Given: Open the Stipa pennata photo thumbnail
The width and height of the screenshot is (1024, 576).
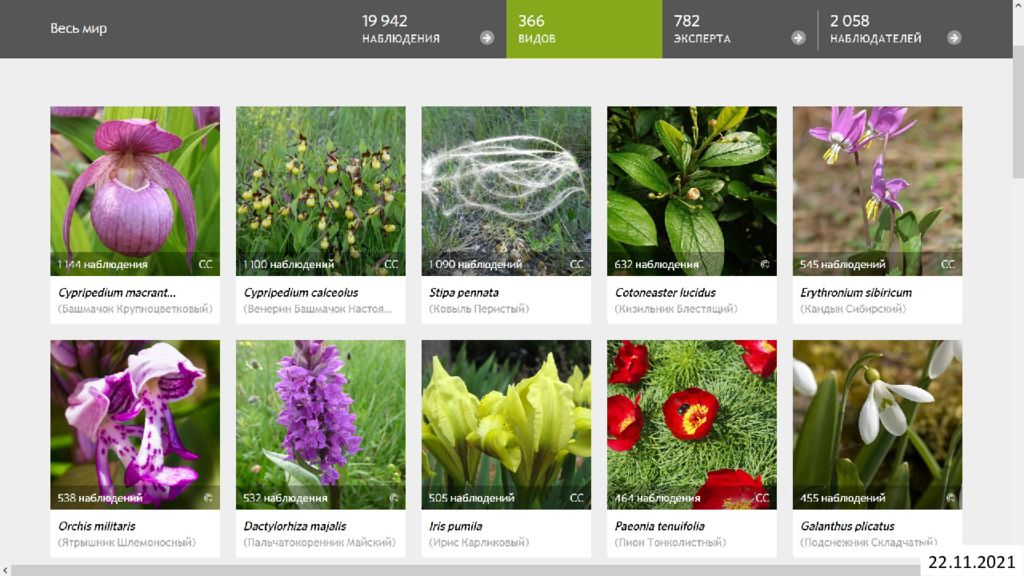Looking at the screenshot, I should 506,191.
